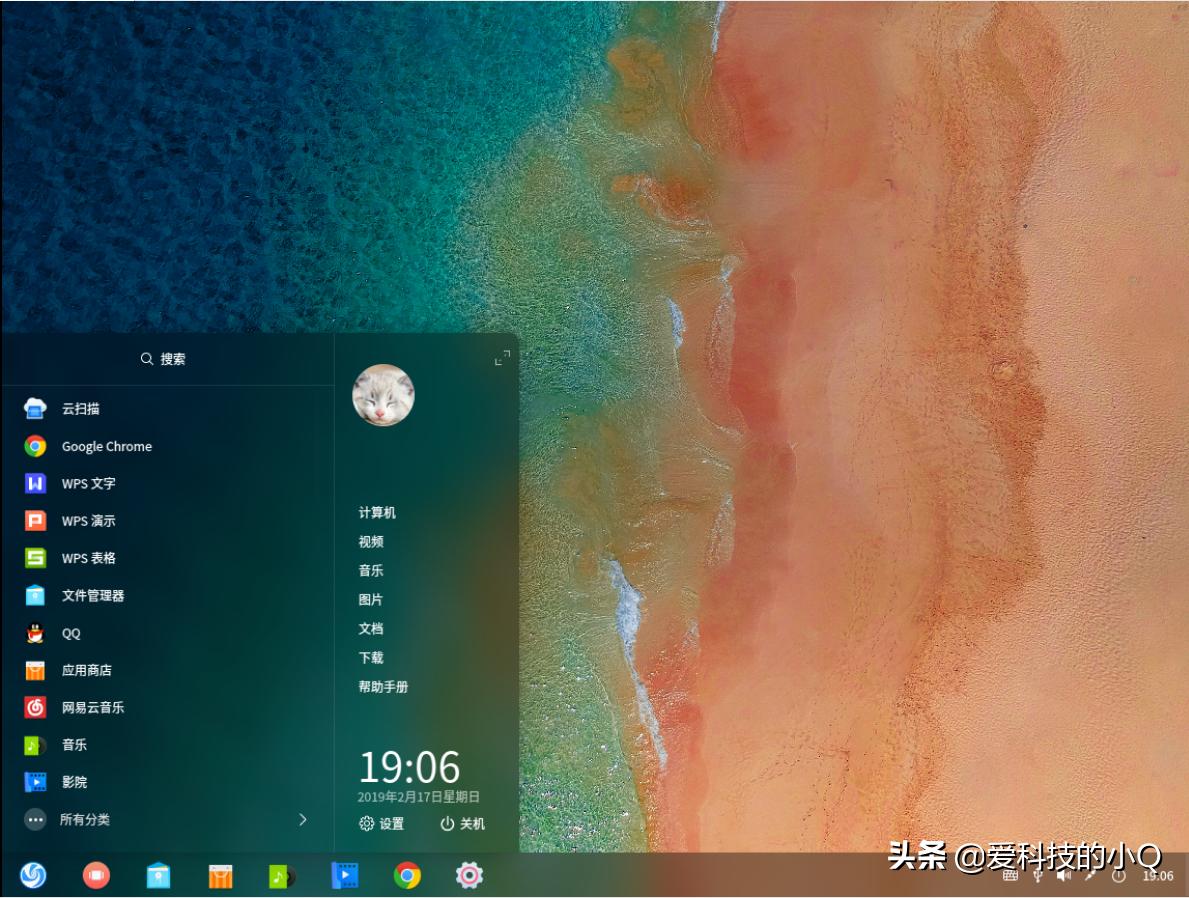Viewport: 1189px width, 898px height.
Task: Open file manager from the dock
Action: pos(158,875)
